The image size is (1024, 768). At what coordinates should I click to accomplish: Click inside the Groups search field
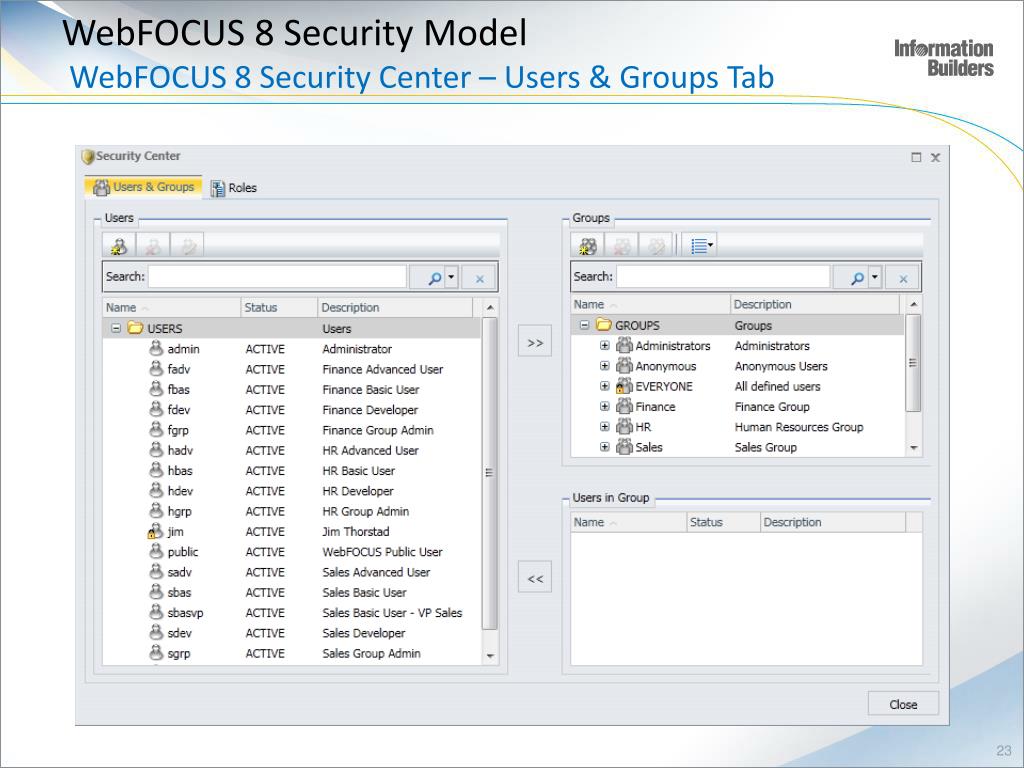click(x=723, y=277)
